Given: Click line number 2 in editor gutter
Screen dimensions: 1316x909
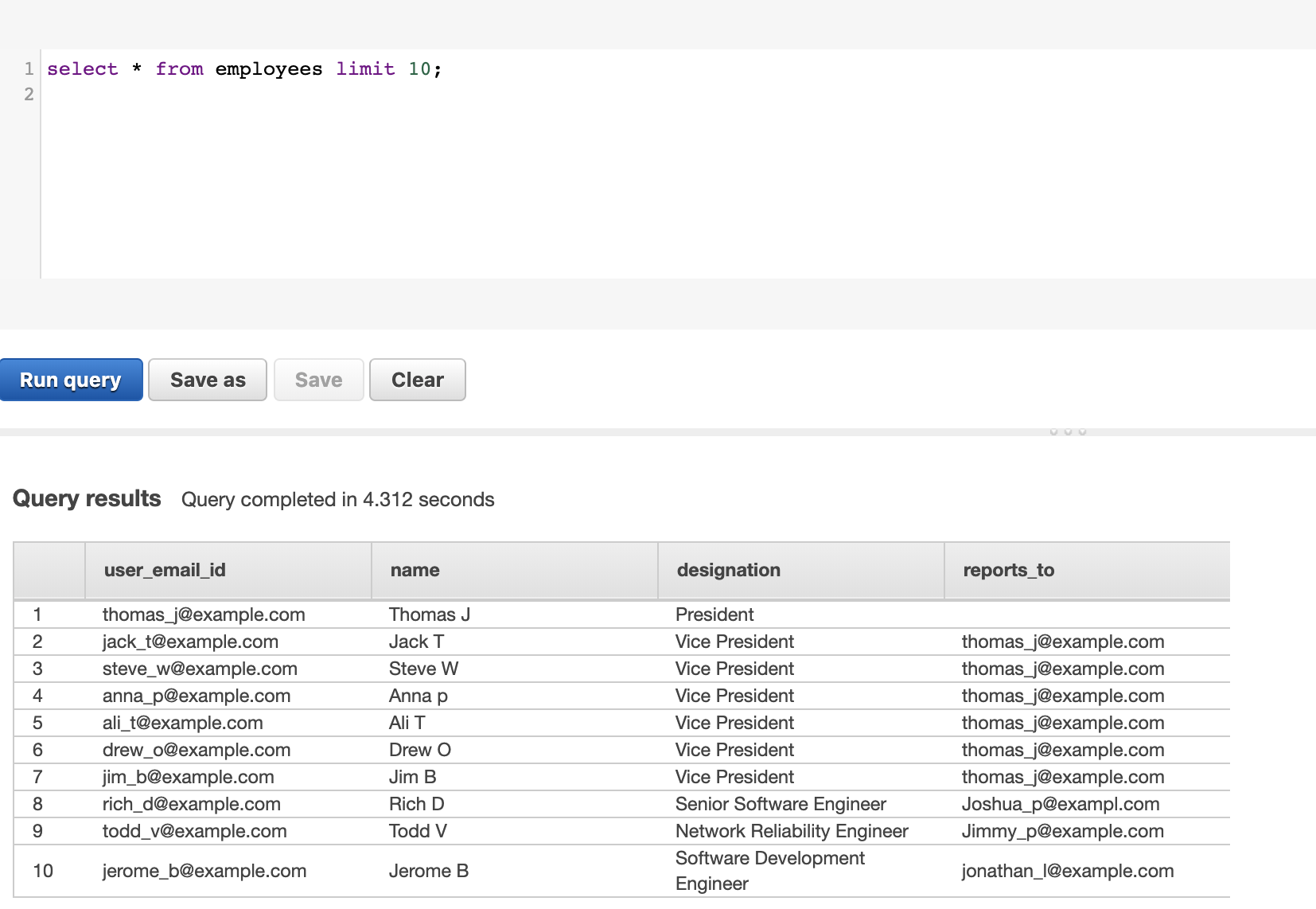Looking at the screenshot, I should (29, 94).
